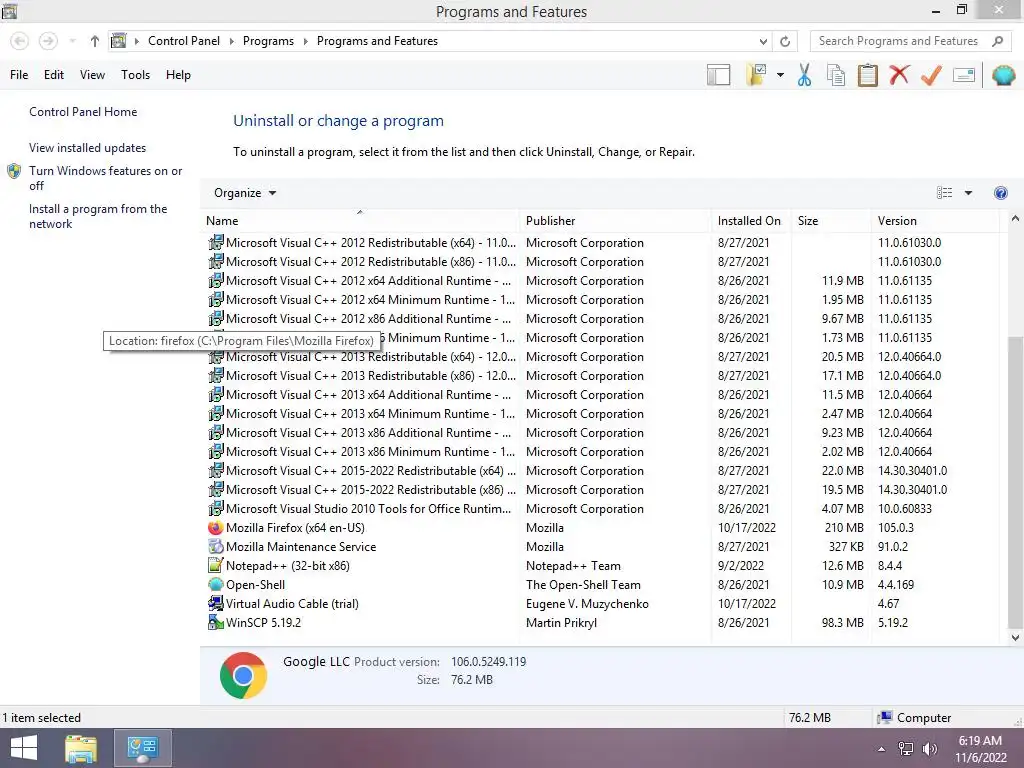Click the Virtual Audio Cable row icon
The width and height of the screenshot is (1024, 768).
coord(216,603)
